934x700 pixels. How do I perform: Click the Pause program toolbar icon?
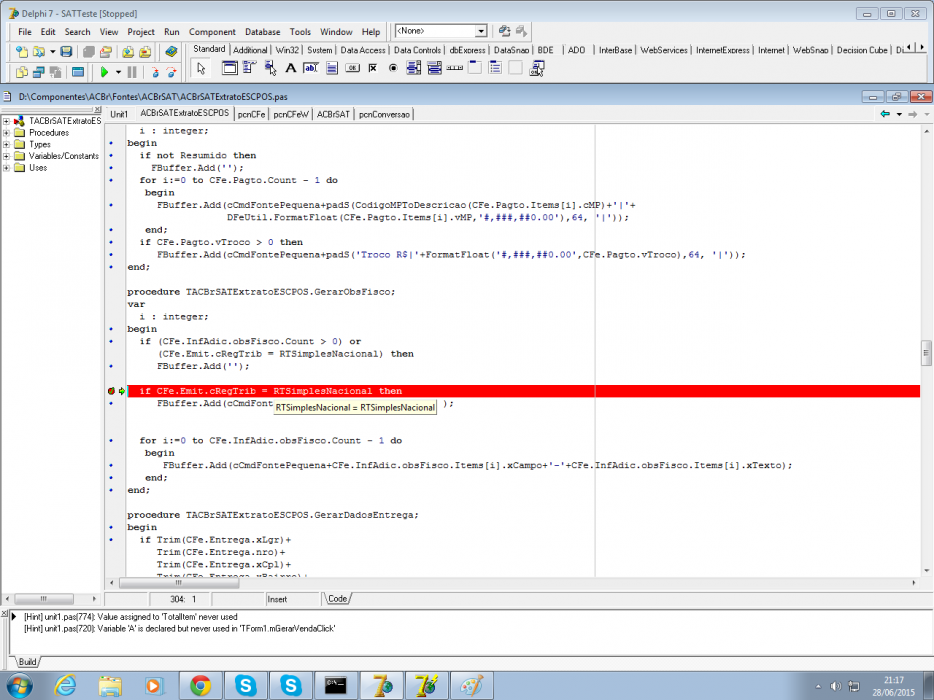132,72
